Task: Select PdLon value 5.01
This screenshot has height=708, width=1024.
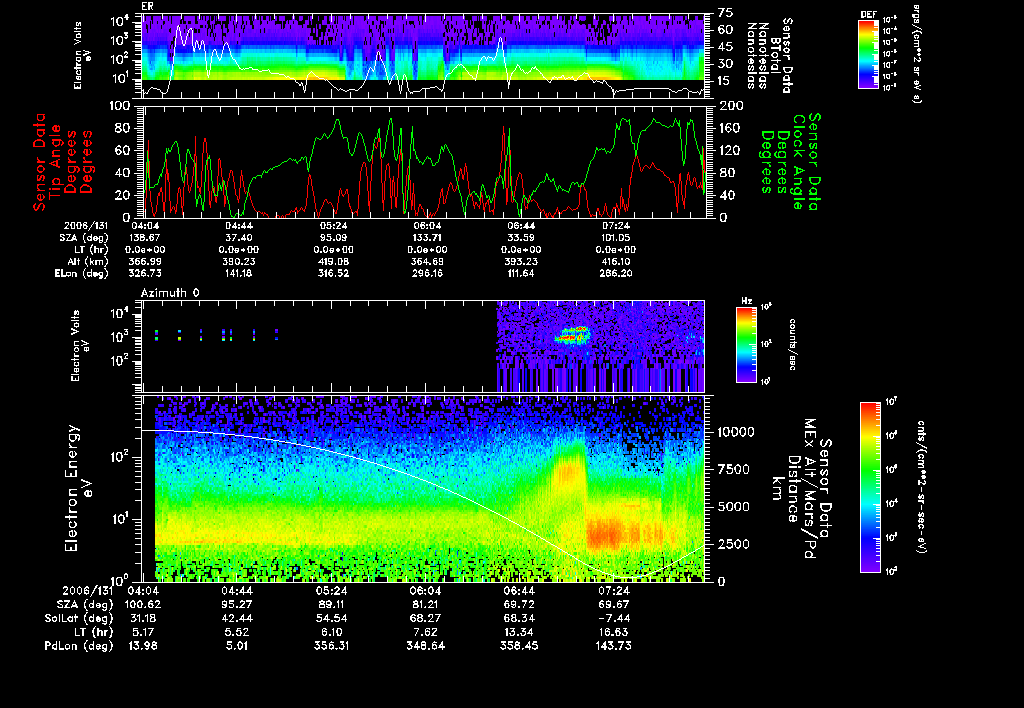Action: click(x=236, y=646)
